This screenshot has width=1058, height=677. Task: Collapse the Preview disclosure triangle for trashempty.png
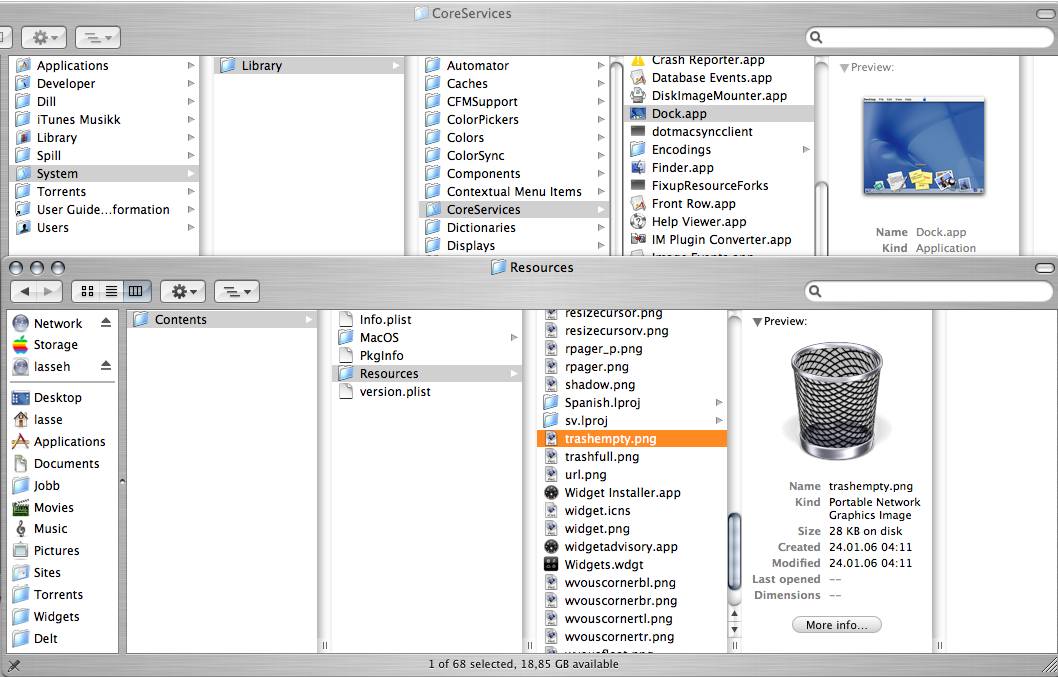(x=757, y=322)
